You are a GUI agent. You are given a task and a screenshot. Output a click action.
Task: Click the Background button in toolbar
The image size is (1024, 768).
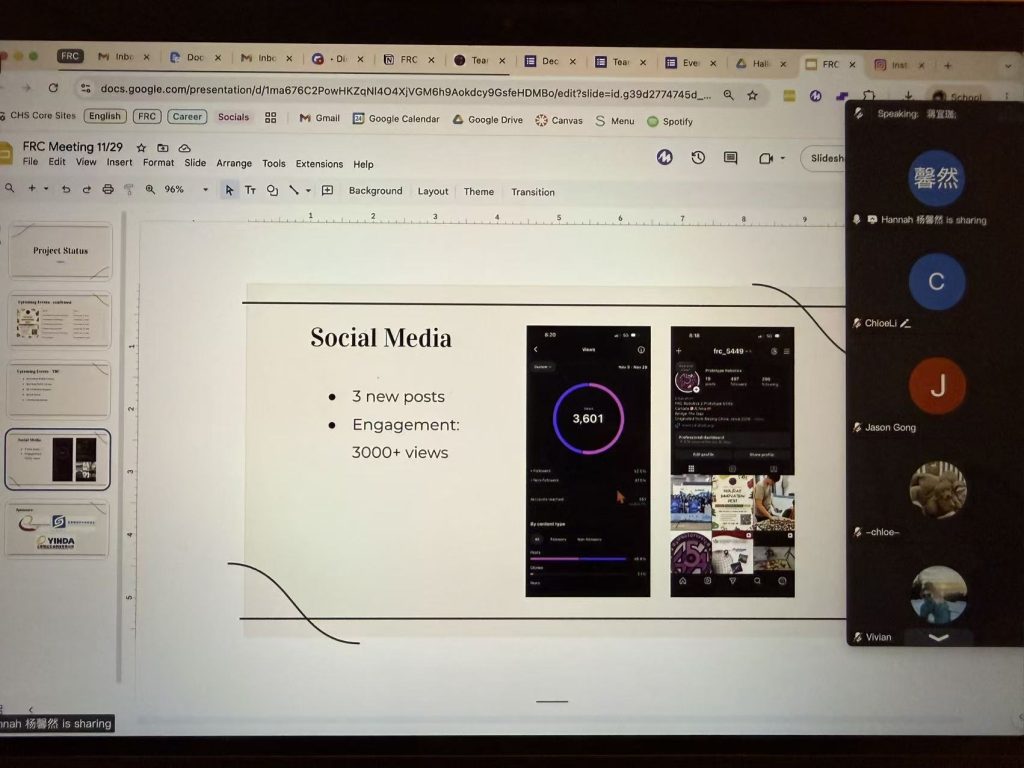coord(375,191)
